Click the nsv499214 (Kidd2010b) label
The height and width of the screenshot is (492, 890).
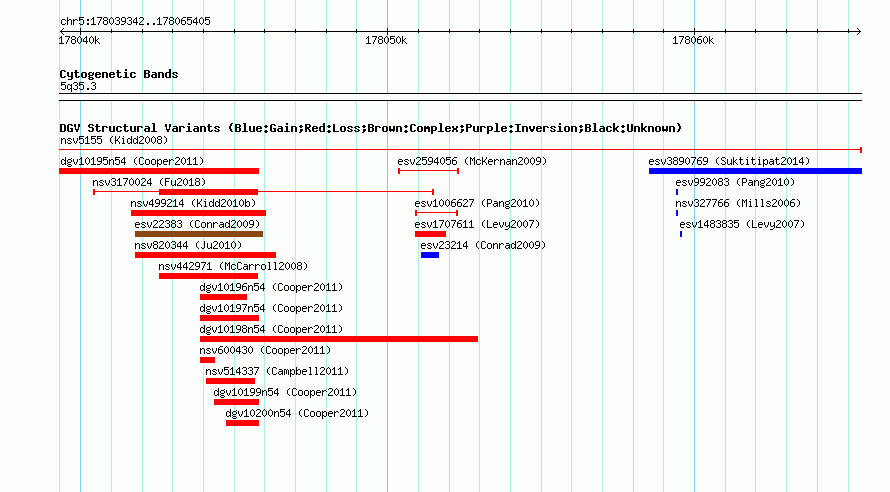point(193,203)
